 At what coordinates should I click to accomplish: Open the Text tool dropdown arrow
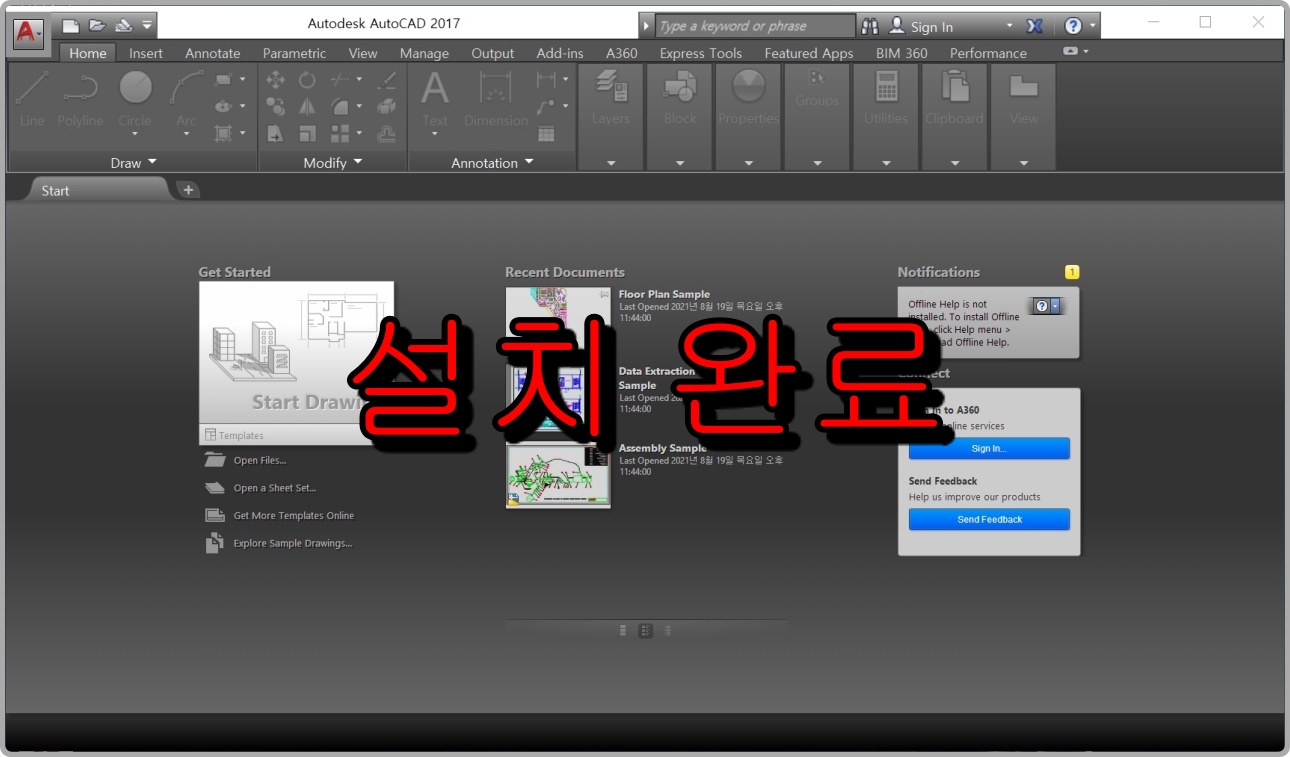coord(435,134)
